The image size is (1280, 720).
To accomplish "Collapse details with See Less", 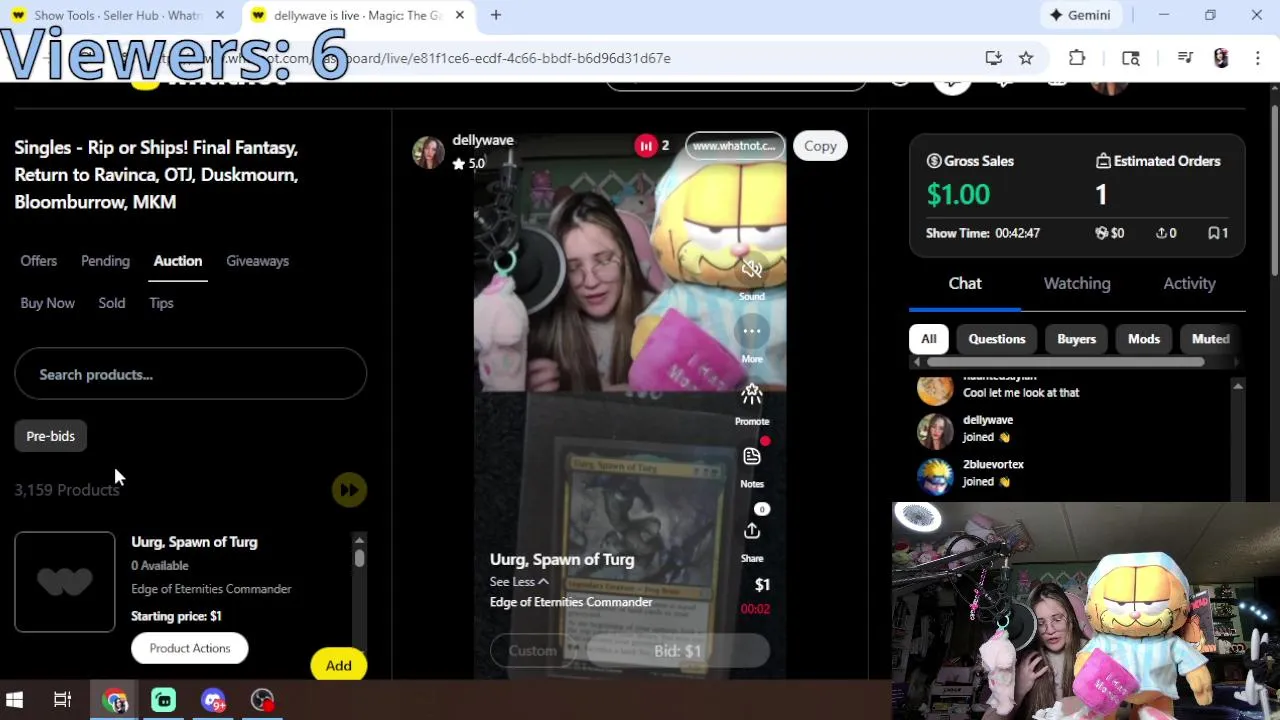I will (x=519, y=582).
